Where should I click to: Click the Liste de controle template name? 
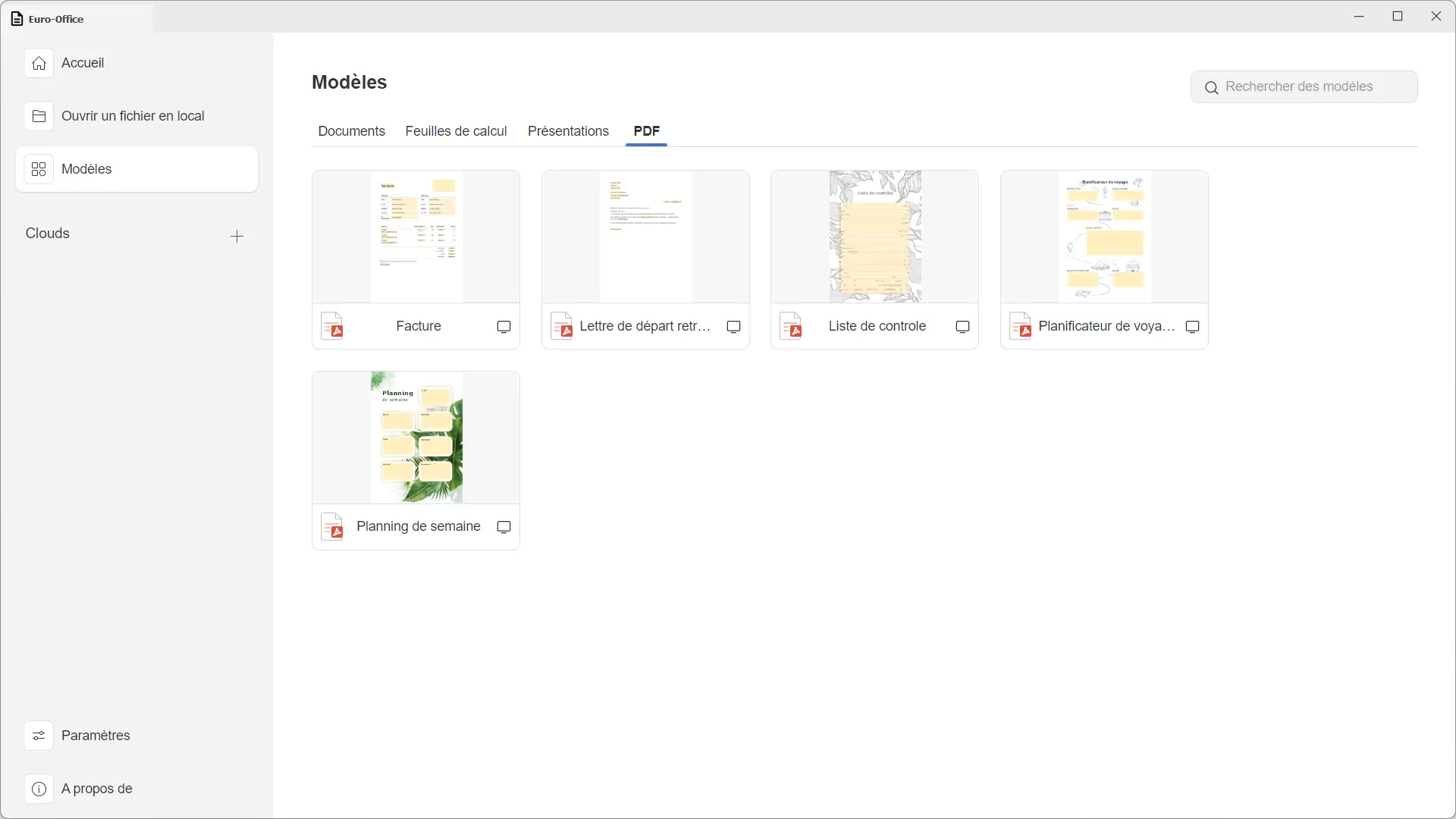click(877, 326)
